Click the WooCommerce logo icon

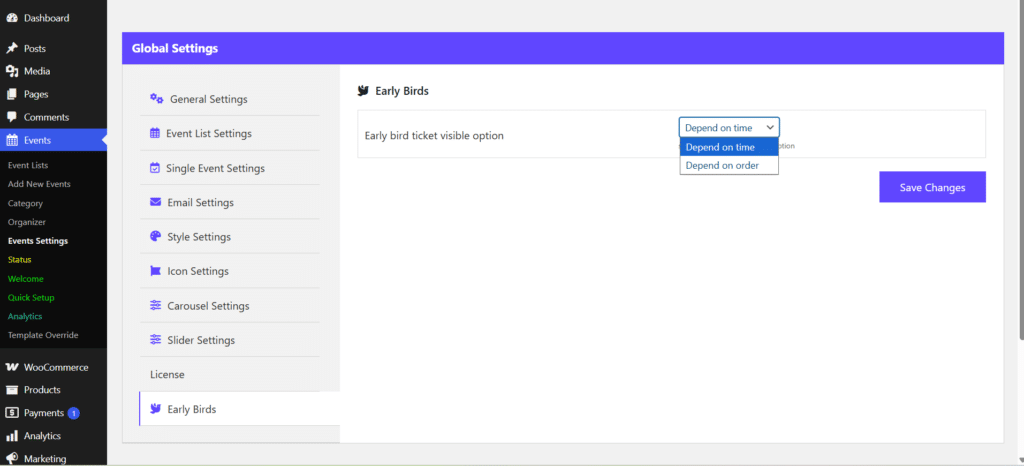click(12, 367)
